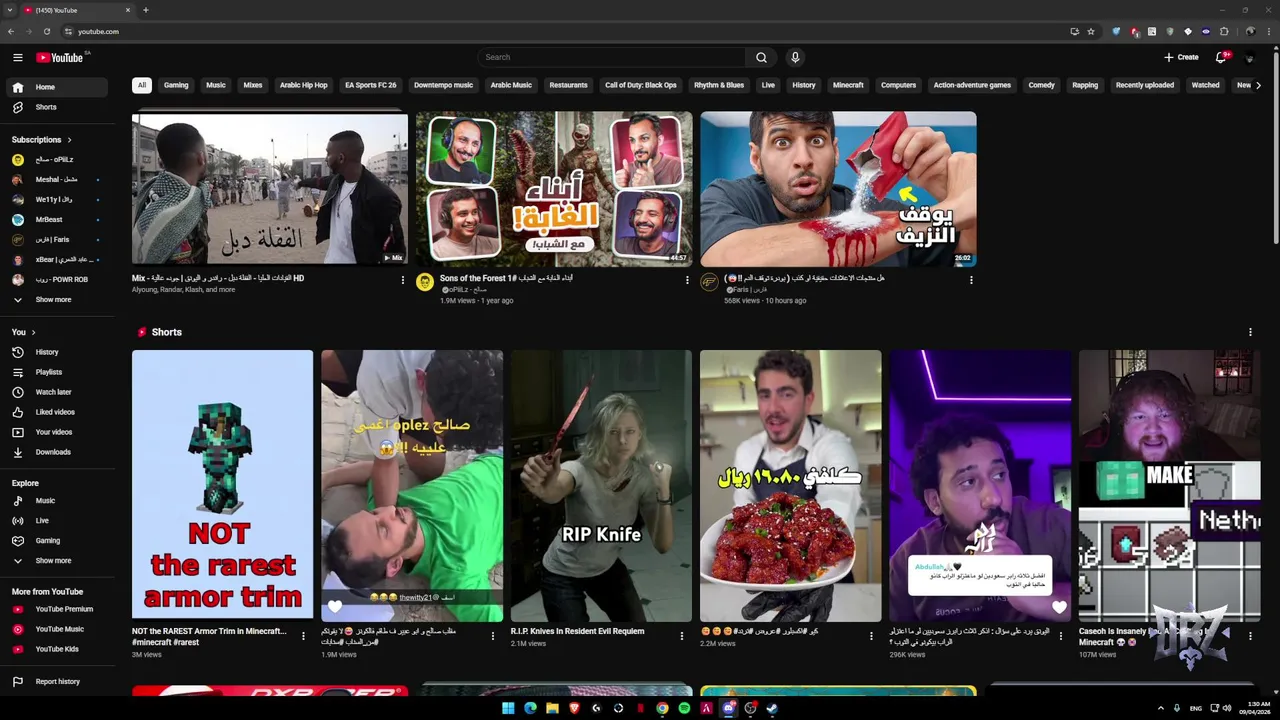Open Shorts in the sidebar
The width and height of the screenshot is (1280, 720).
pos(57,107)
